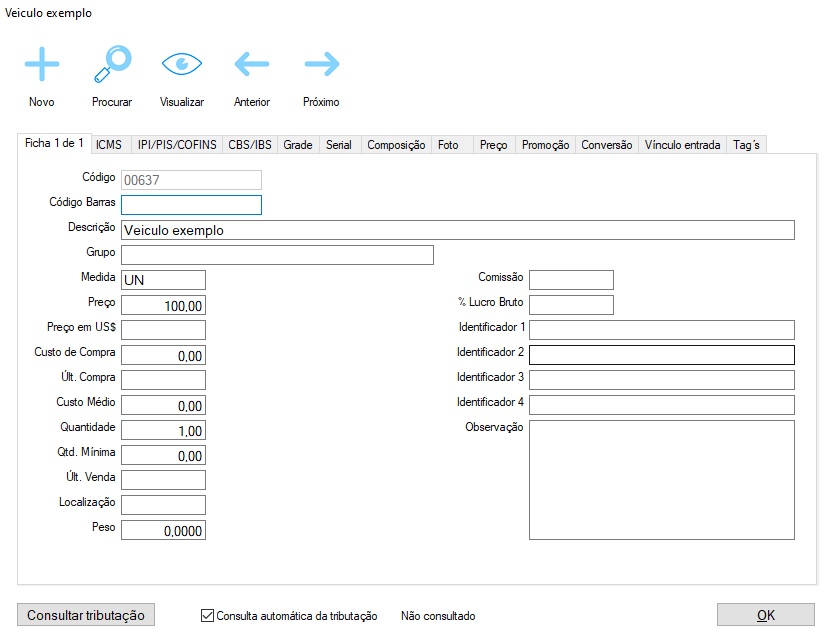Open the Vínculo entrada tab
The width and height of the screenshot is (836, 642).
tap(683, 145)
